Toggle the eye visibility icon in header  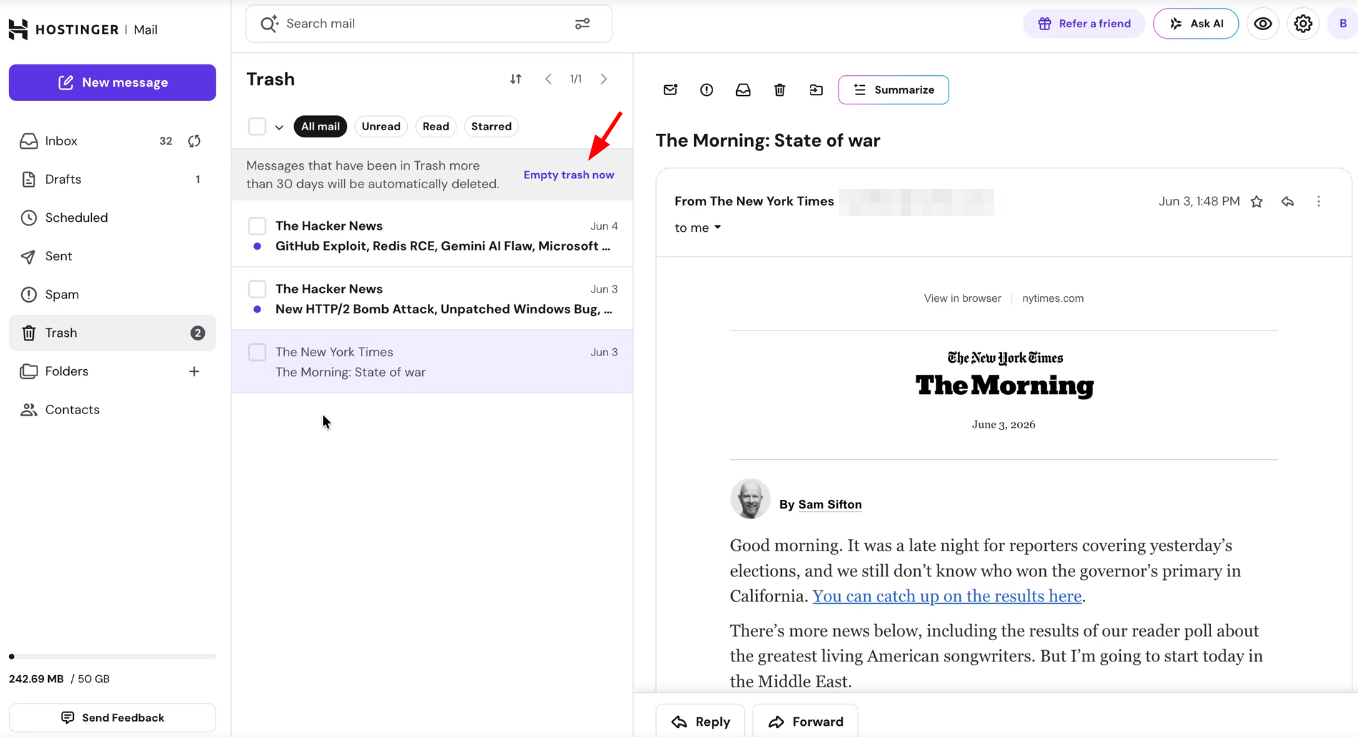point(1263,24)
